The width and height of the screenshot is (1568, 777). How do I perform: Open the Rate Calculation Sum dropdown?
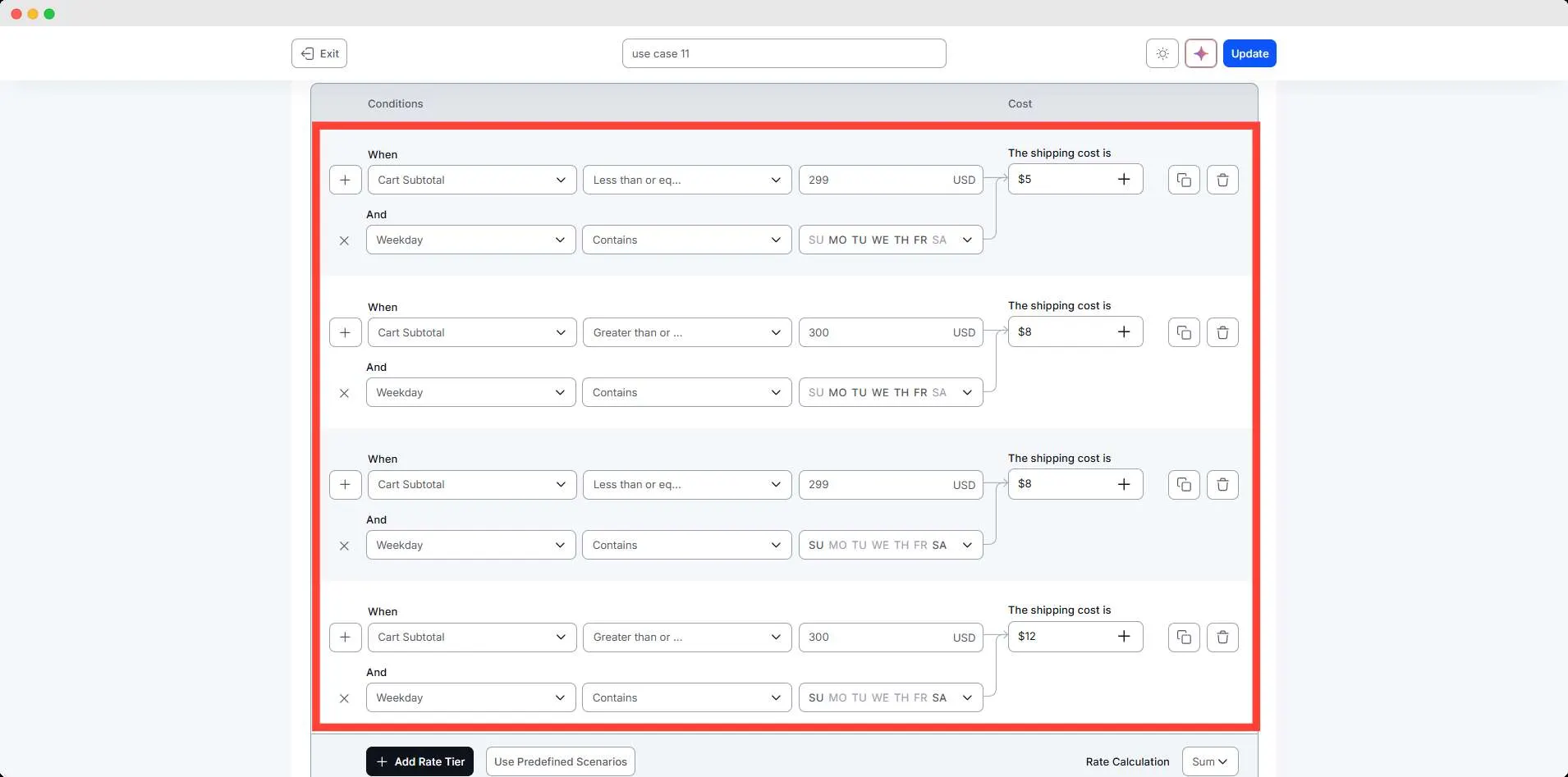[1209, 761]
